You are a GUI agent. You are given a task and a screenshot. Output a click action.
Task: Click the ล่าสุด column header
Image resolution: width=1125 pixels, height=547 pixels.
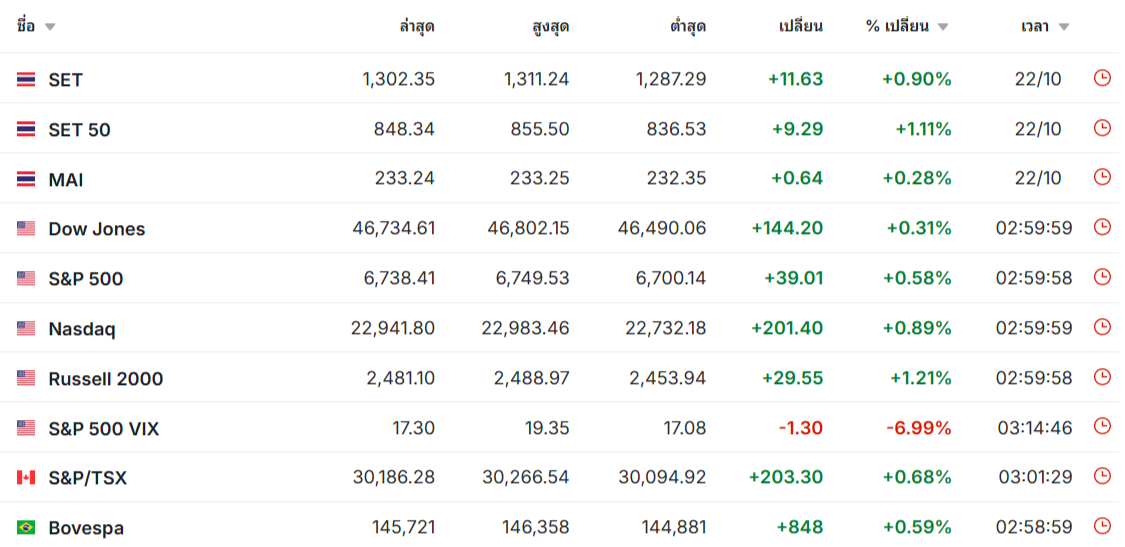(x=417, y=27)
